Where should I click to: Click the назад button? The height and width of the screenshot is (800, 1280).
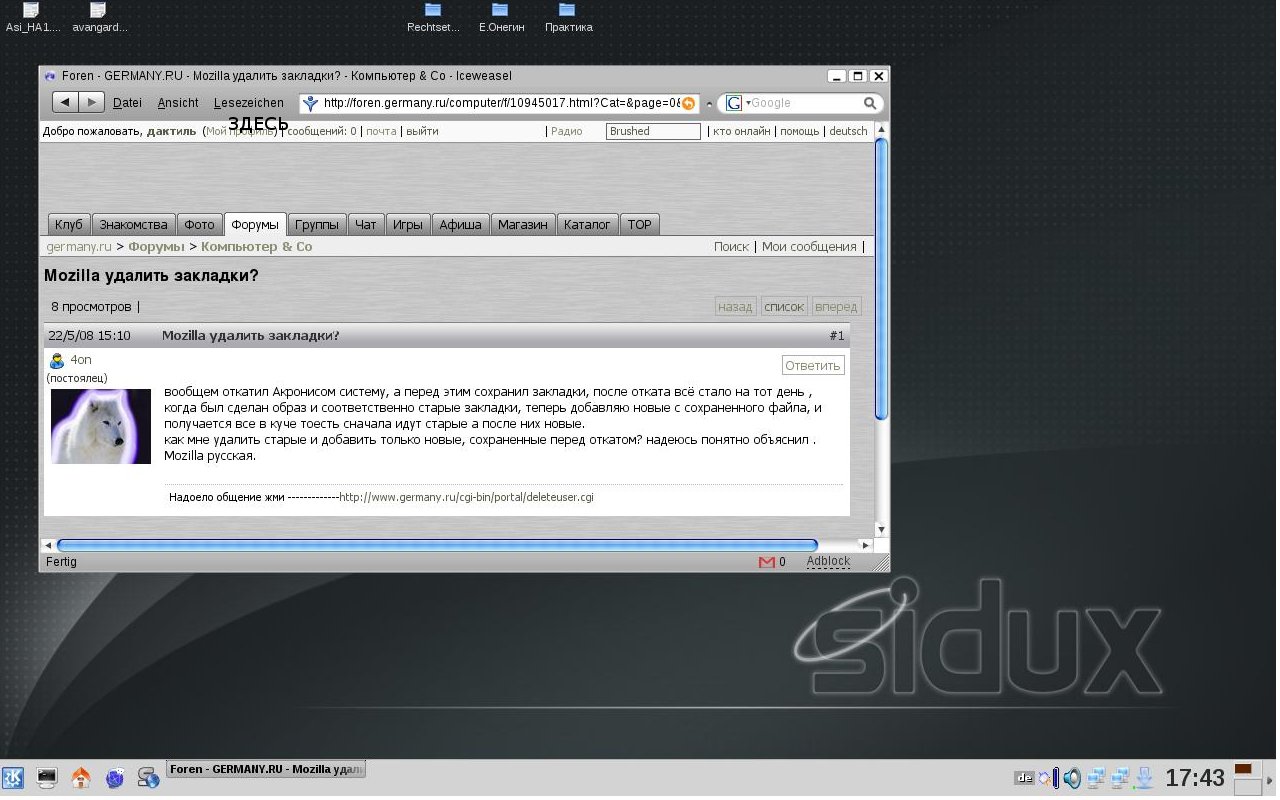(735, 307)
